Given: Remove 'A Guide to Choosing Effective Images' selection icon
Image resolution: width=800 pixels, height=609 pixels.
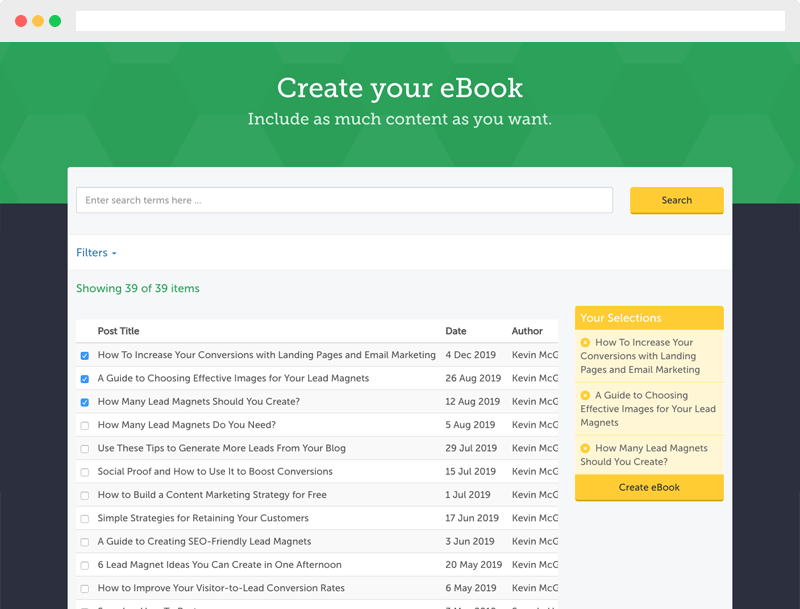Looking at the screenshot, I should 585,396.
